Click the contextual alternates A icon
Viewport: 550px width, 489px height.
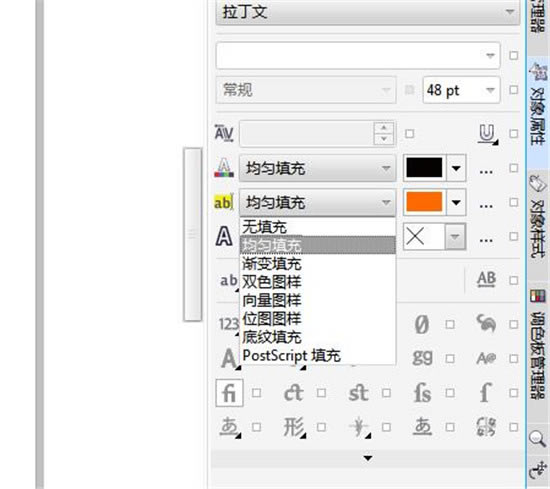pos(486,358)
